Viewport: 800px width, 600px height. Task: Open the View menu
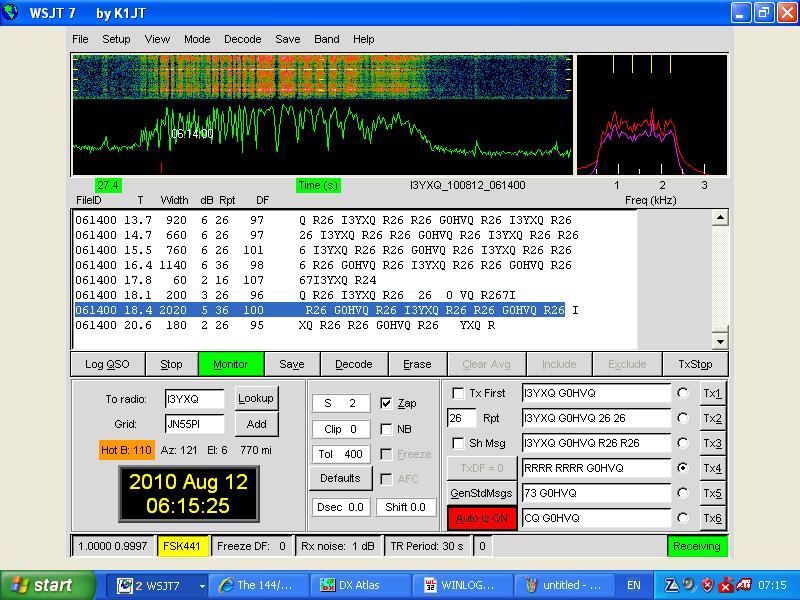tap(157, 39)
